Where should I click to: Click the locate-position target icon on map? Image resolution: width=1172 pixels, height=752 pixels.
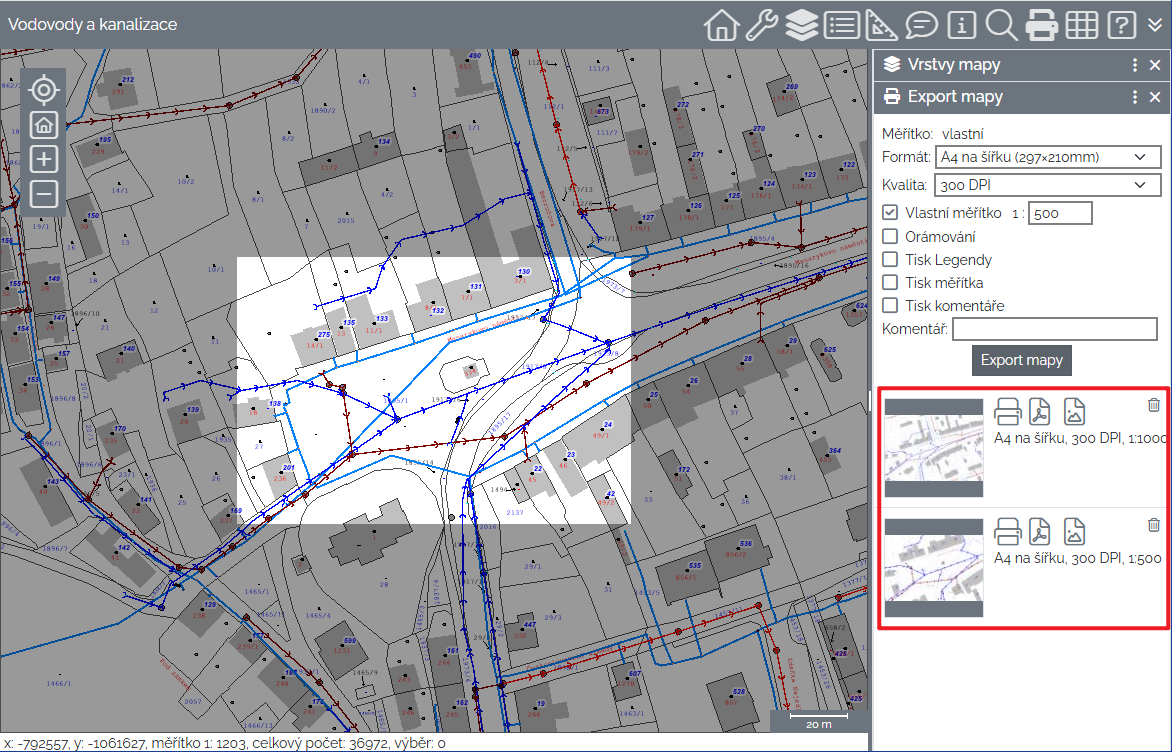click(x=43, y=90)
